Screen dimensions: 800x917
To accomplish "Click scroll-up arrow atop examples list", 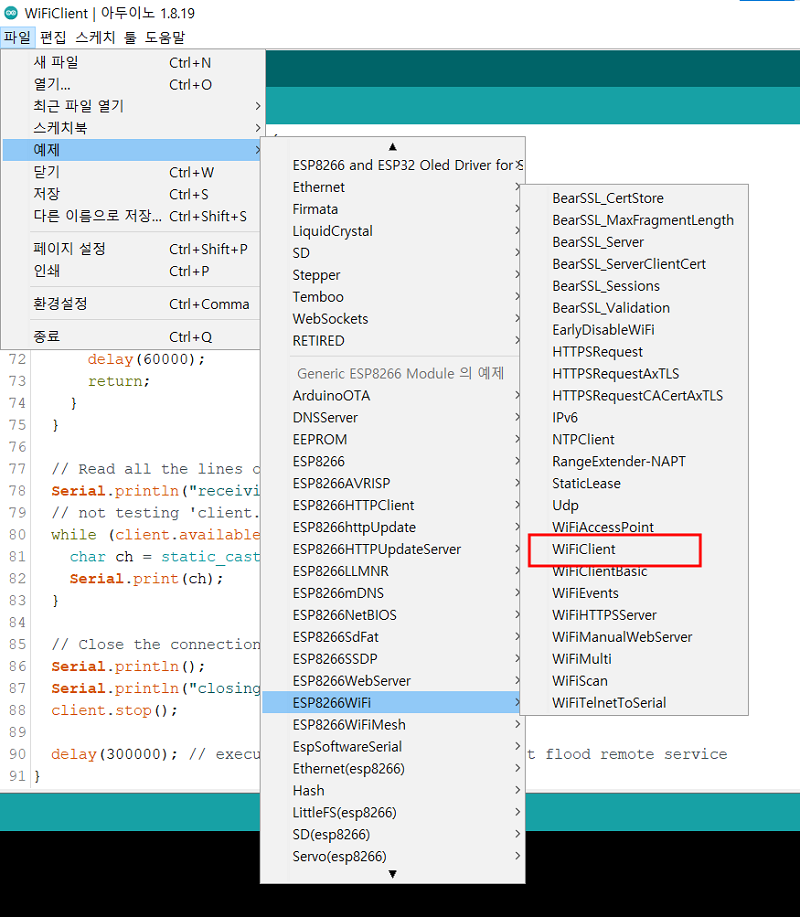I will (392, 147).
